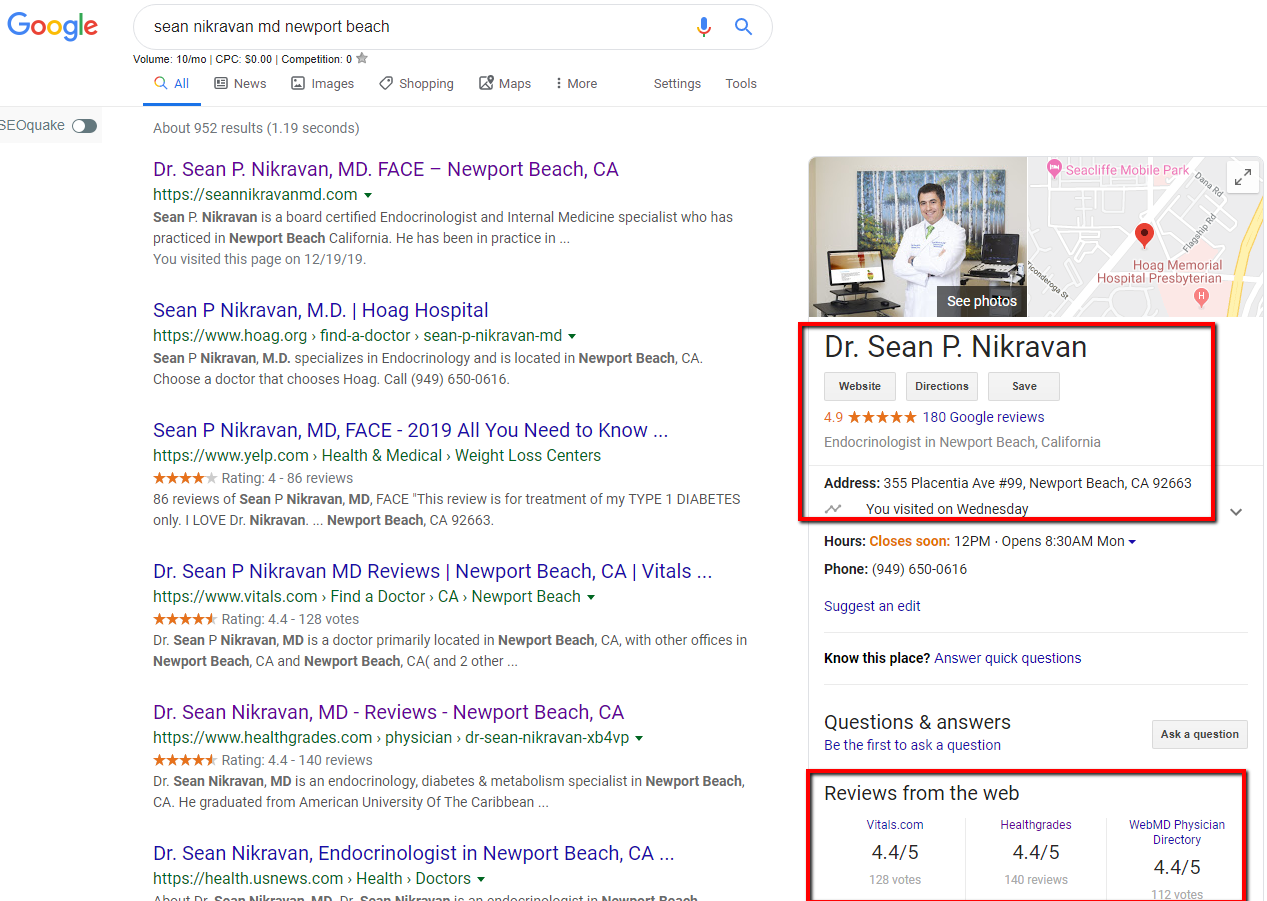Expand the map with the fullscreen icon
The height and width of the screenshot is (901, 1267).
point(1243,177)
